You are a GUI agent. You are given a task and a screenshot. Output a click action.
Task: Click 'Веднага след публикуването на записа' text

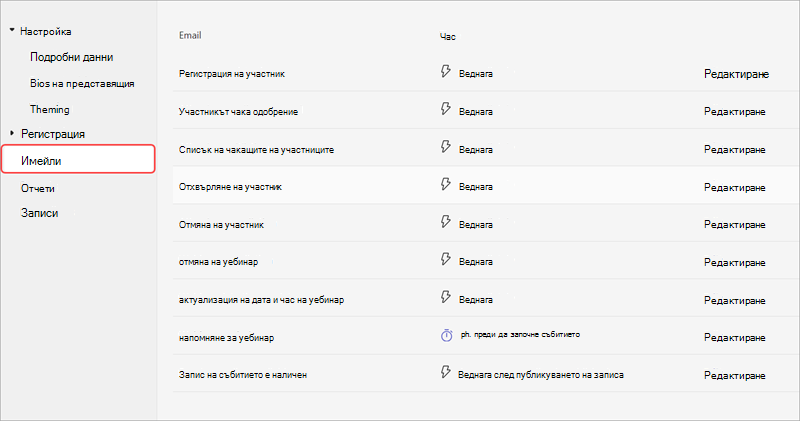541,375
